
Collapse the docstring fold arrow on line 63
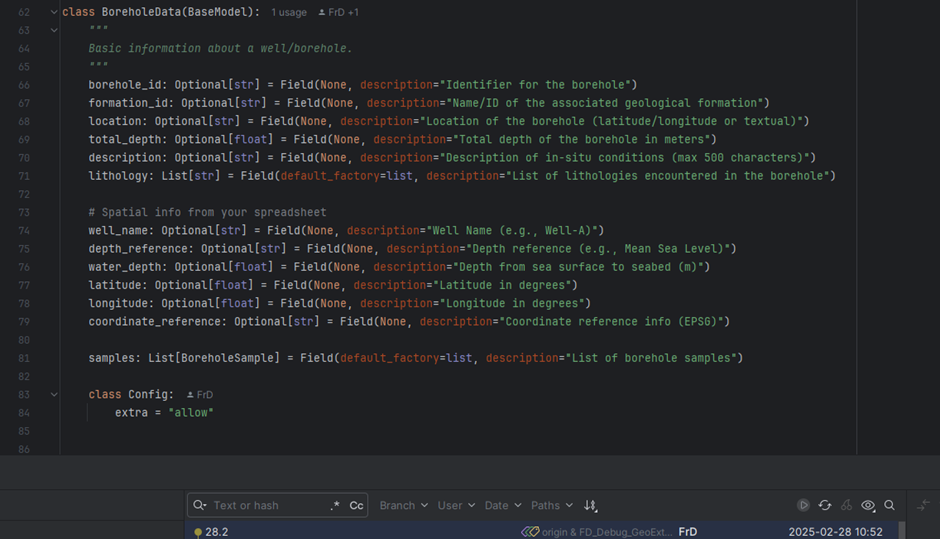point(54,30)
